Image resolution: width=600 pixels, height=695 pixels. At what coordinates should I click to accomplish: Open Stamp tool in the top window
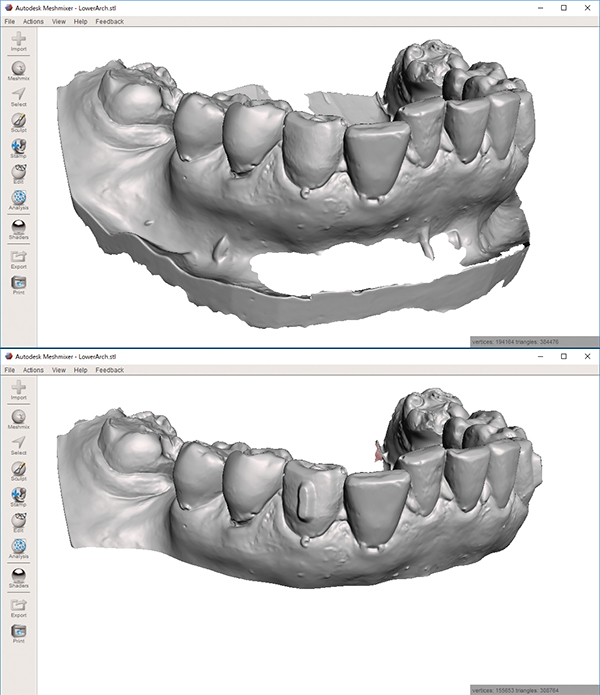pyautogui.click(x=19, y=147)
